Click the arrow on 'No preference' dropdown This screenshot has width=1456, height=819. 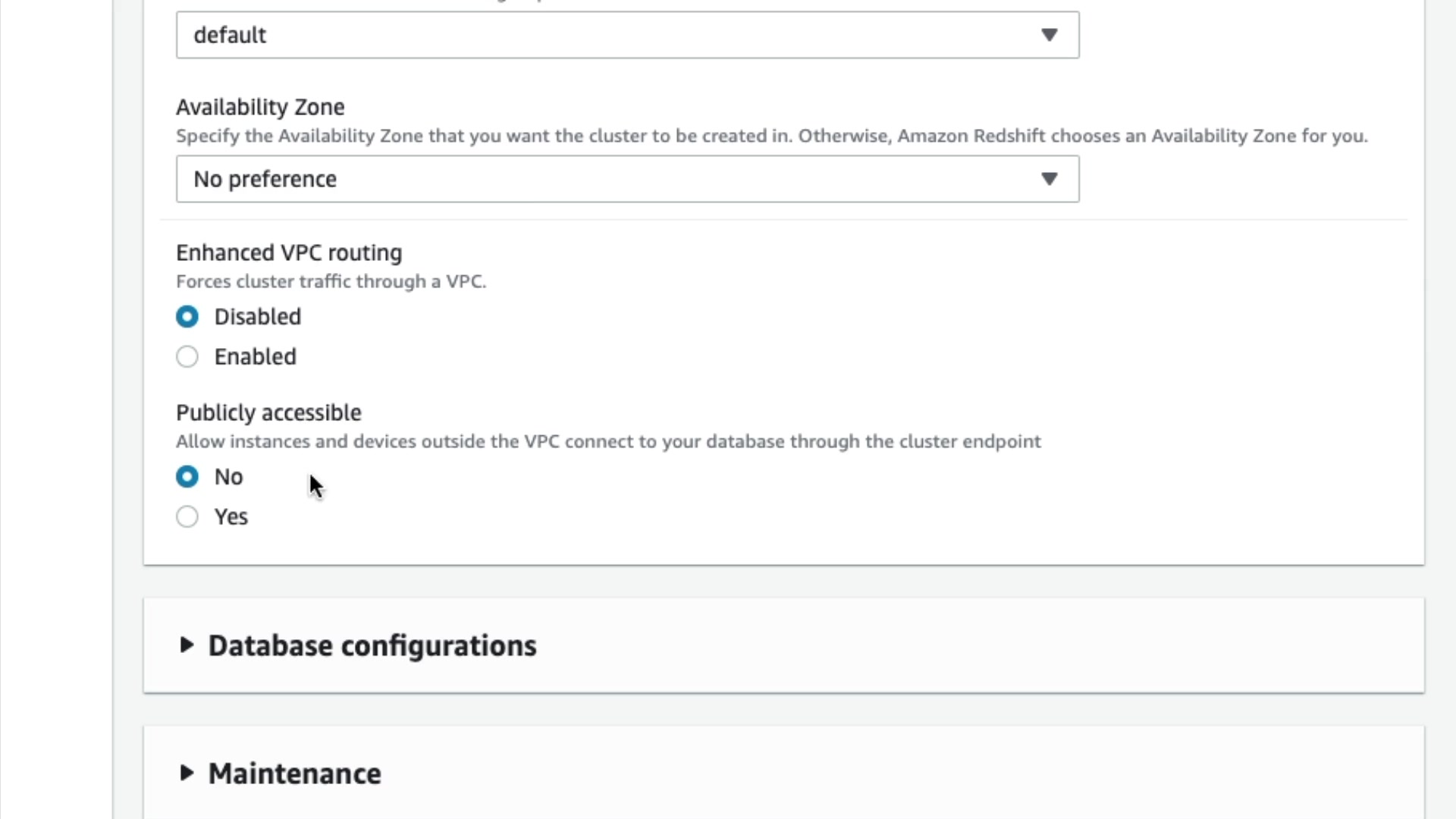click(1049, 179)
